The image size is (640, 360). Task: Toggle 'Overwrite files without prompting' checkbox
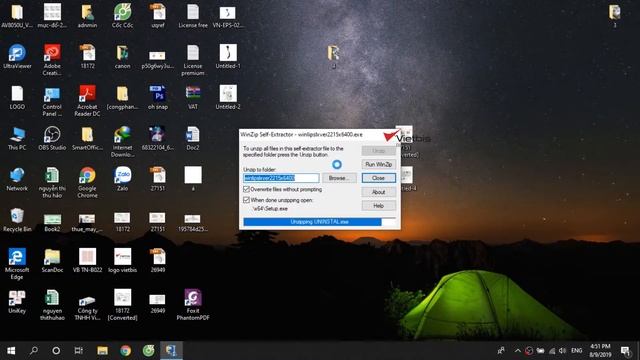(246, 189)
